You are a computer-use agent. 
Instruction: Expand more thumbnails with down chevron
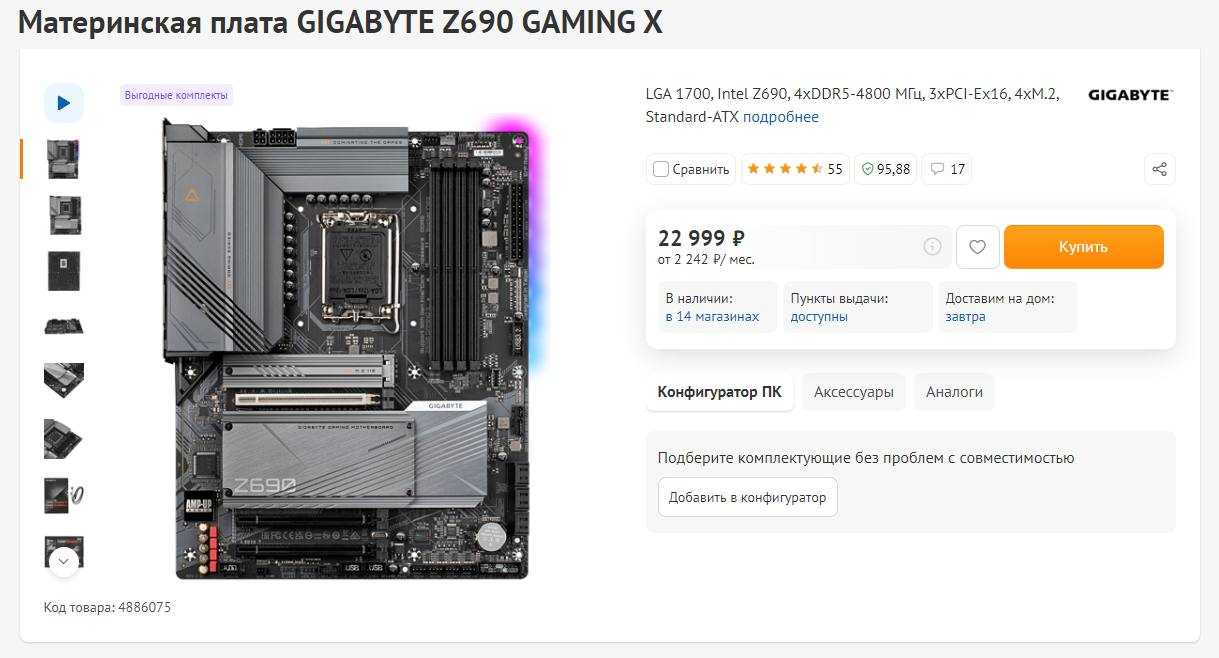pos(64,561)
